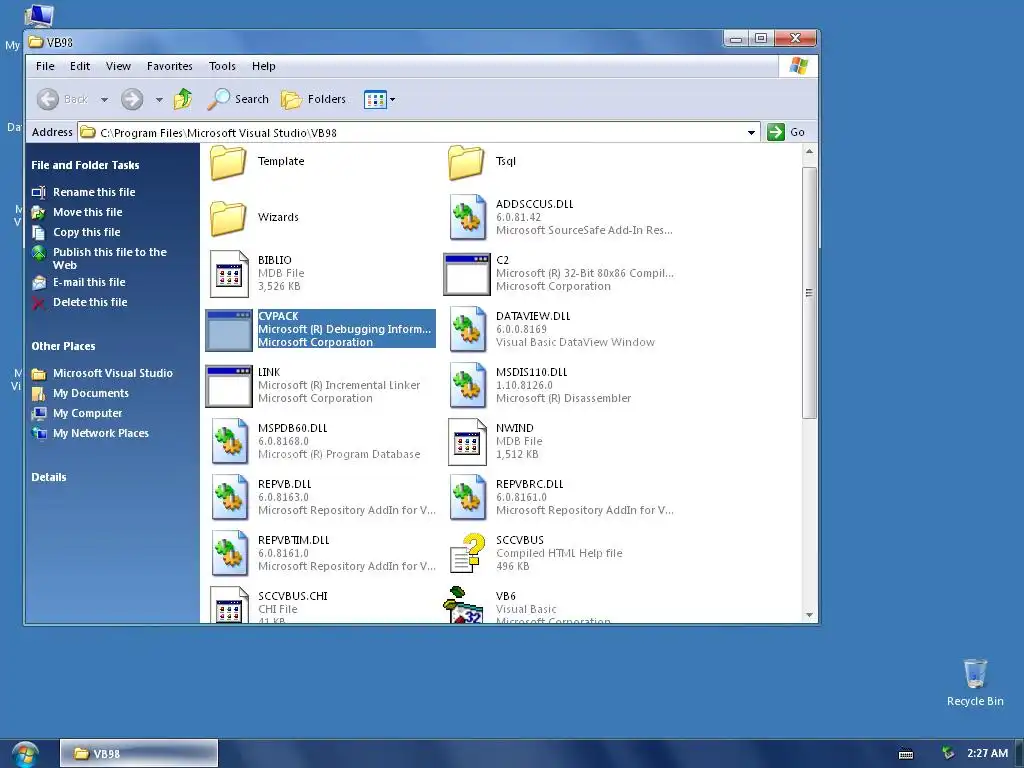The image size is (1024, 768).
Task: Open the Tools menu
Action: tap(222, 66)
